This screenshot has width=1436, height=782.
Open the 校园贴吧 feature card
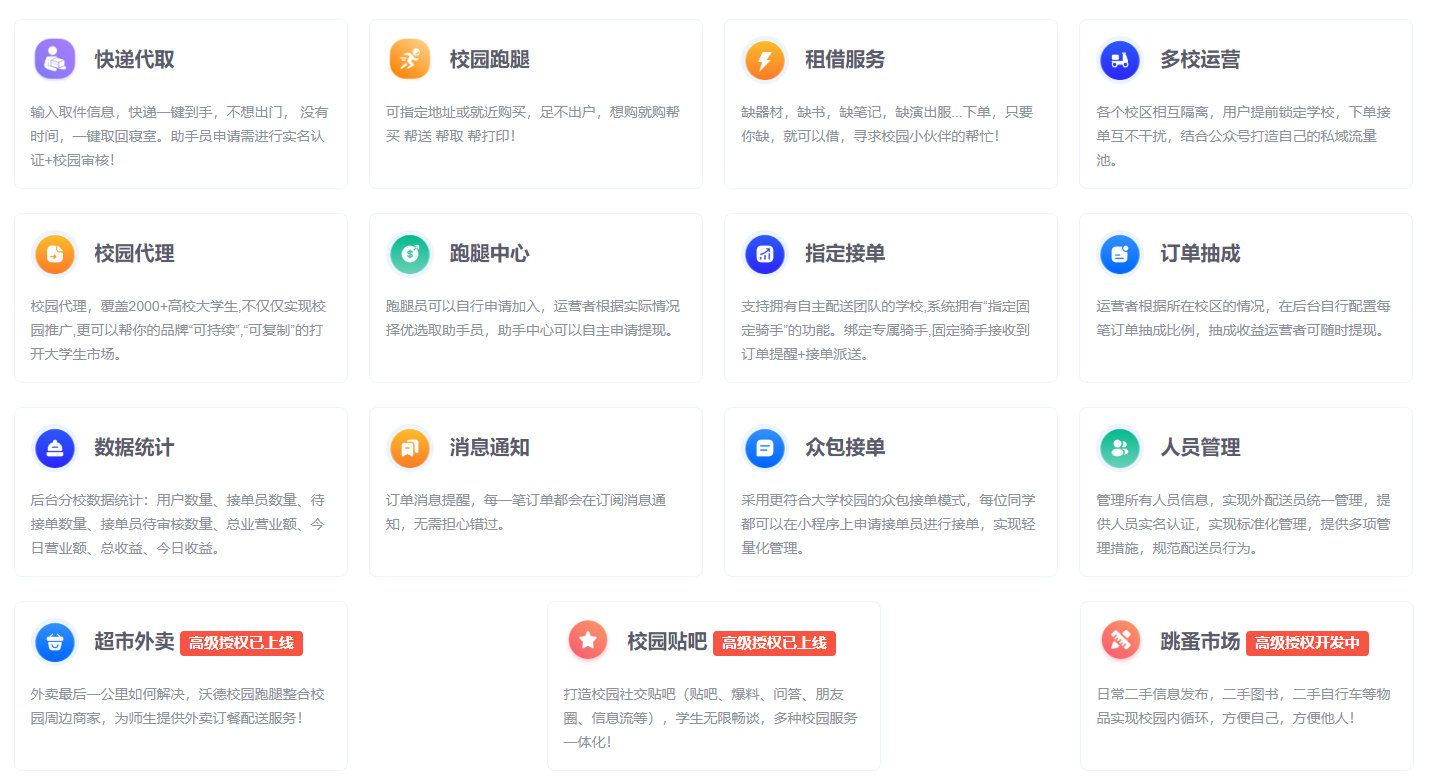(x=713, y=686)
